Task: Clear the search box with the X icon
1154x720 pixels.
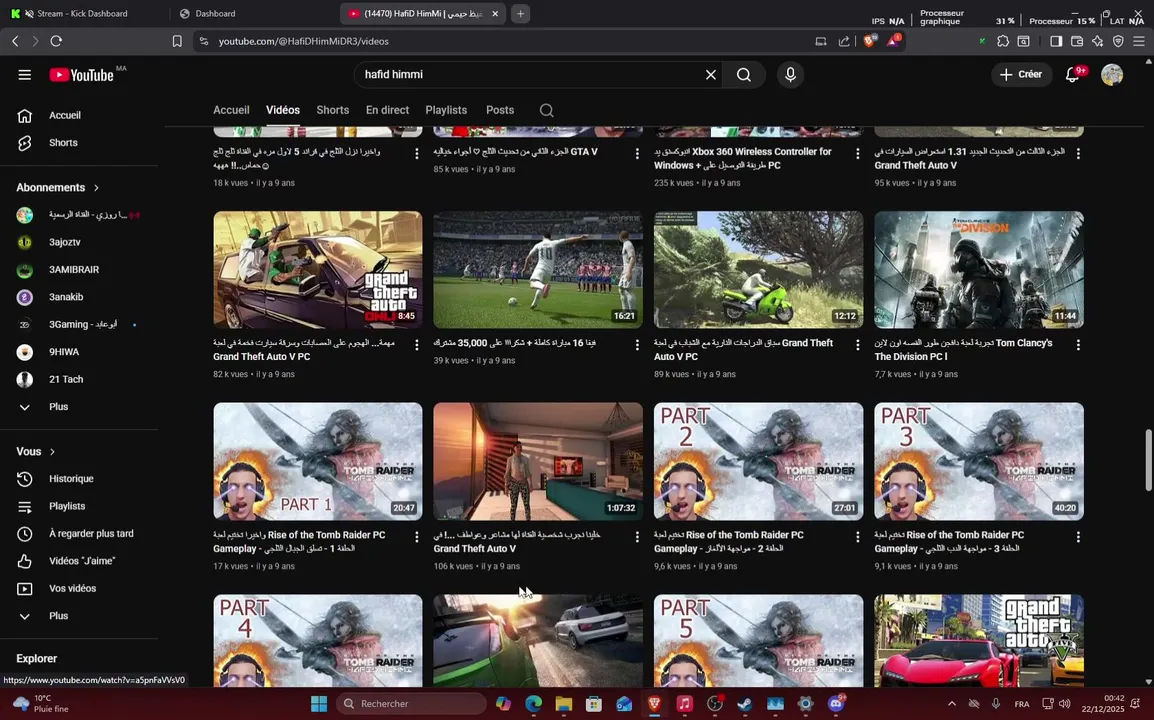Action: (x=710, y=75)
